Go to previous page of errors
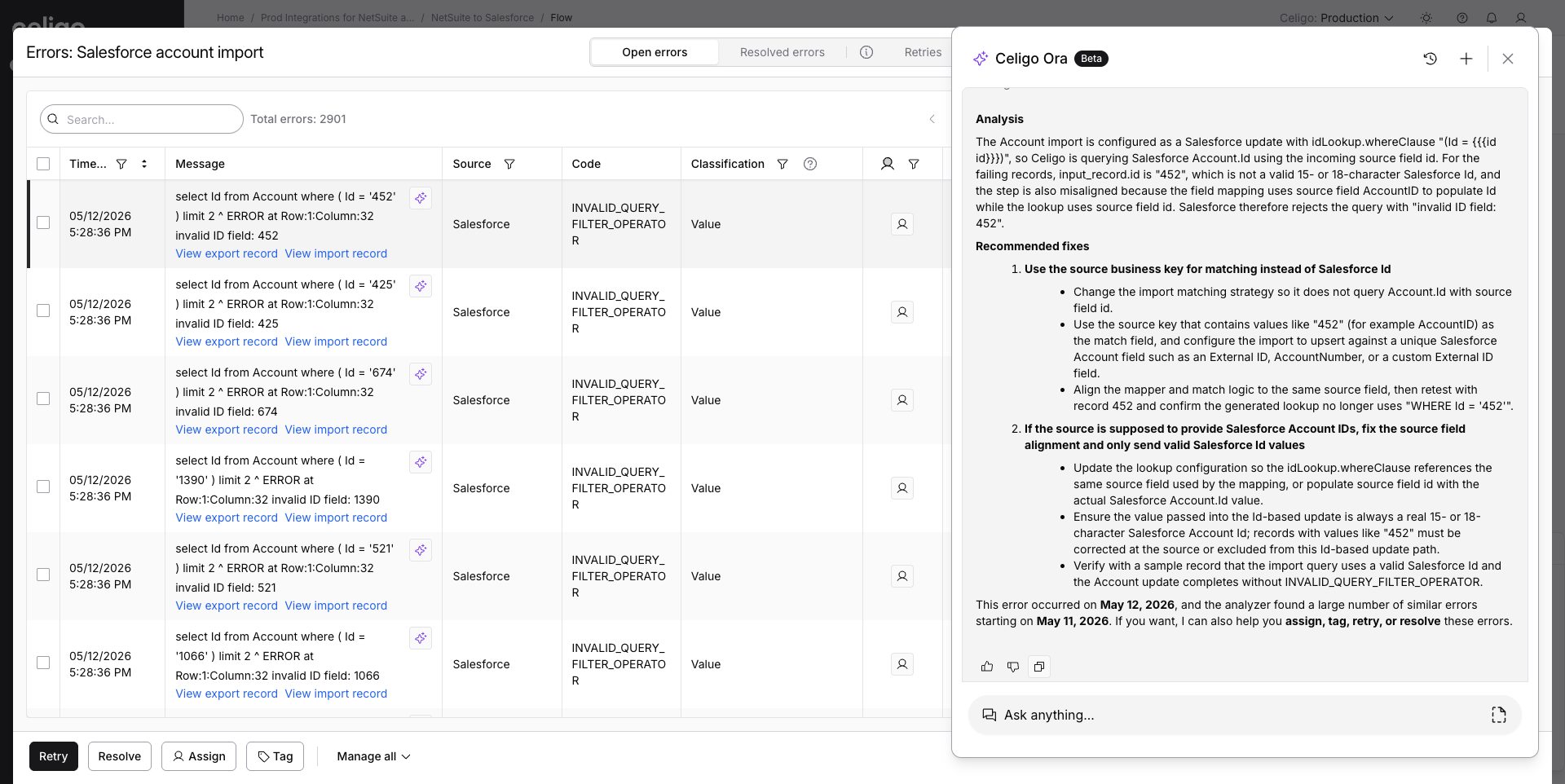Screen dimensions: 1565x784 click(932, 119)
